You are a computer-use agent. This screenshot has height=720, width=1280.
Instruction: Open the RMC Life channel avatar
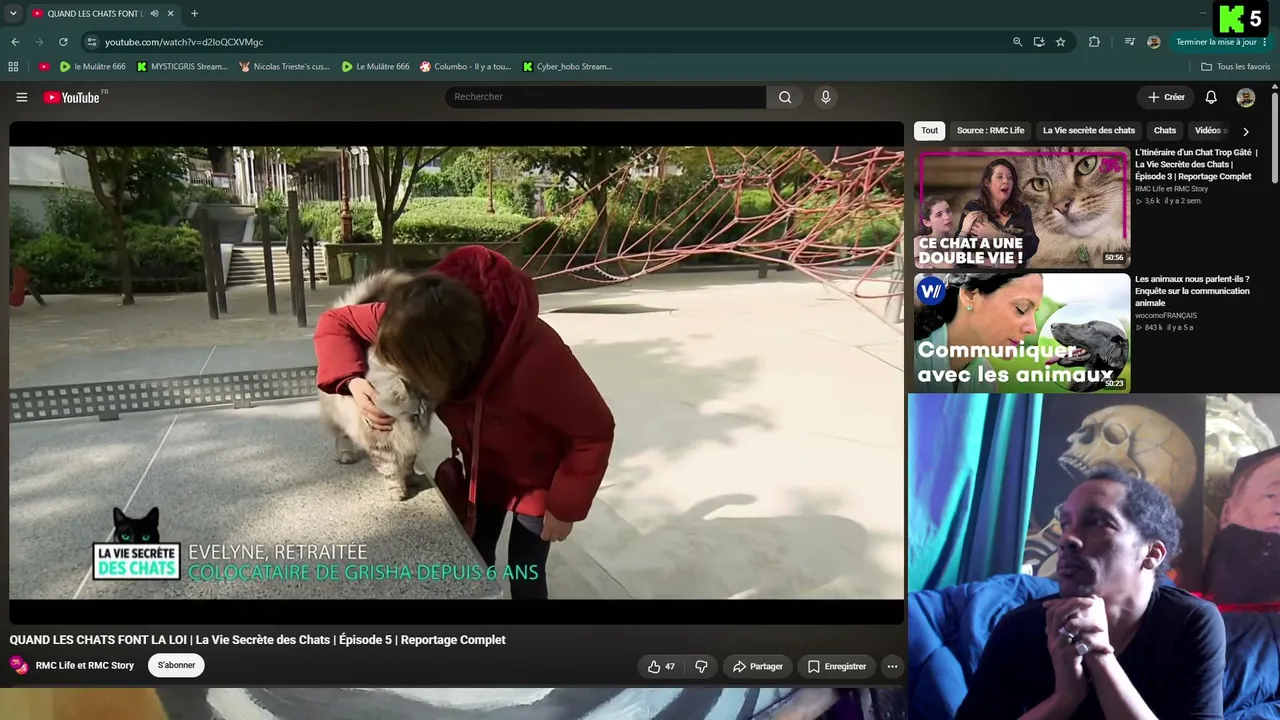19,665
